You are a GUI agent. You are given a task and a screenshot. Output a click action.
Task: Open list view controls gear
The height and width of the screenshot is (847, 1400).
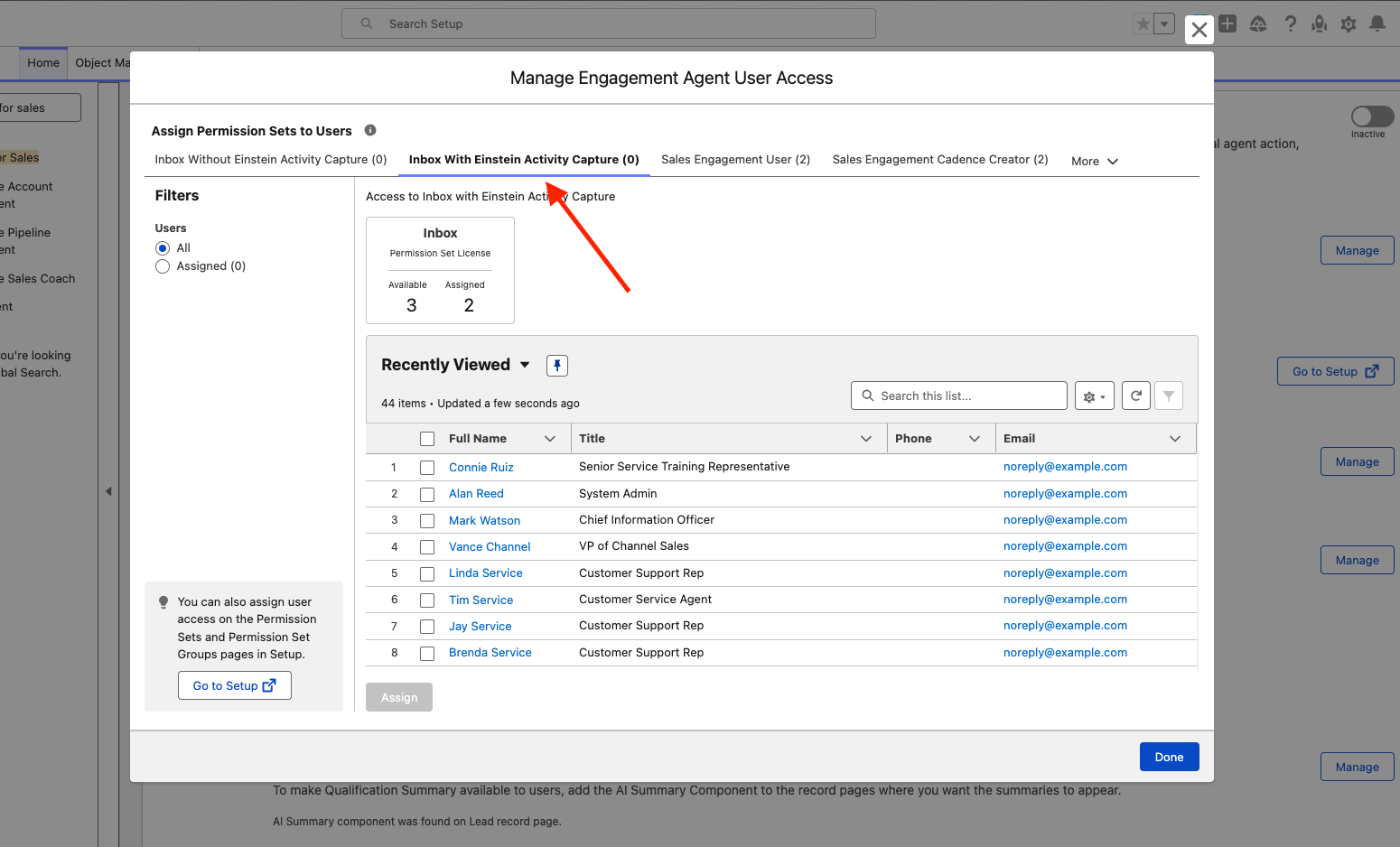click(1094, 396)
